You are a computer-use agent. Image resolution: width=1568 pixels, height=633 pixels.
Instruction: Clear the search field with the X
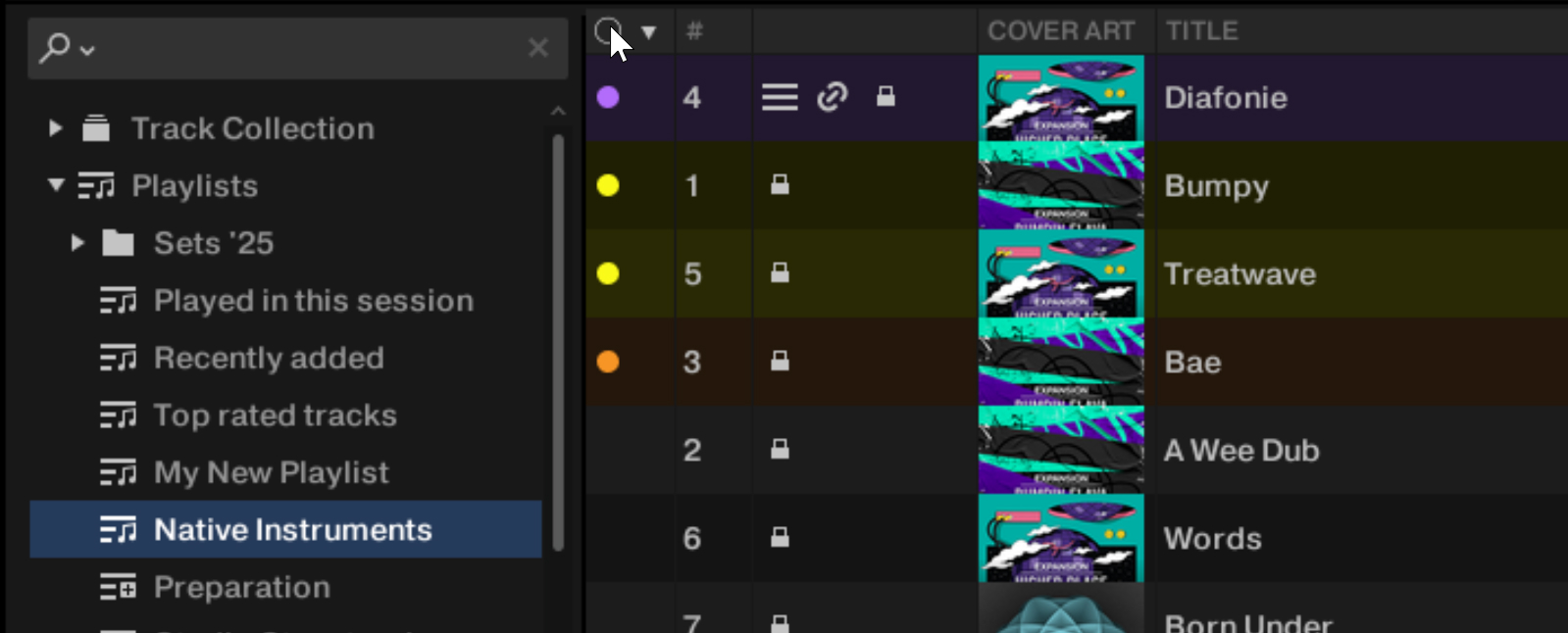click(537, 47)
